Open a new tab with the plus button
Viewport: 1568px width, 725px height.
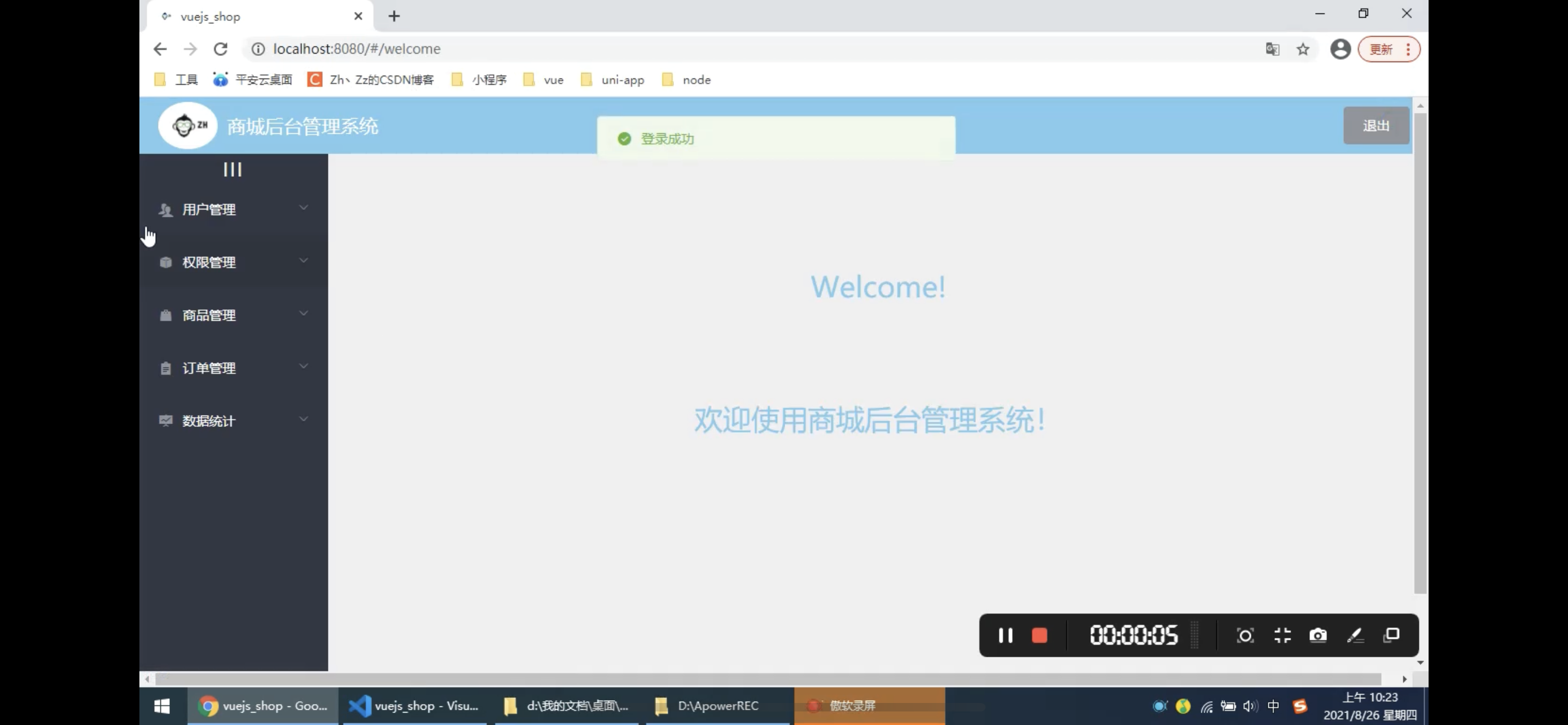click(394, 16)
